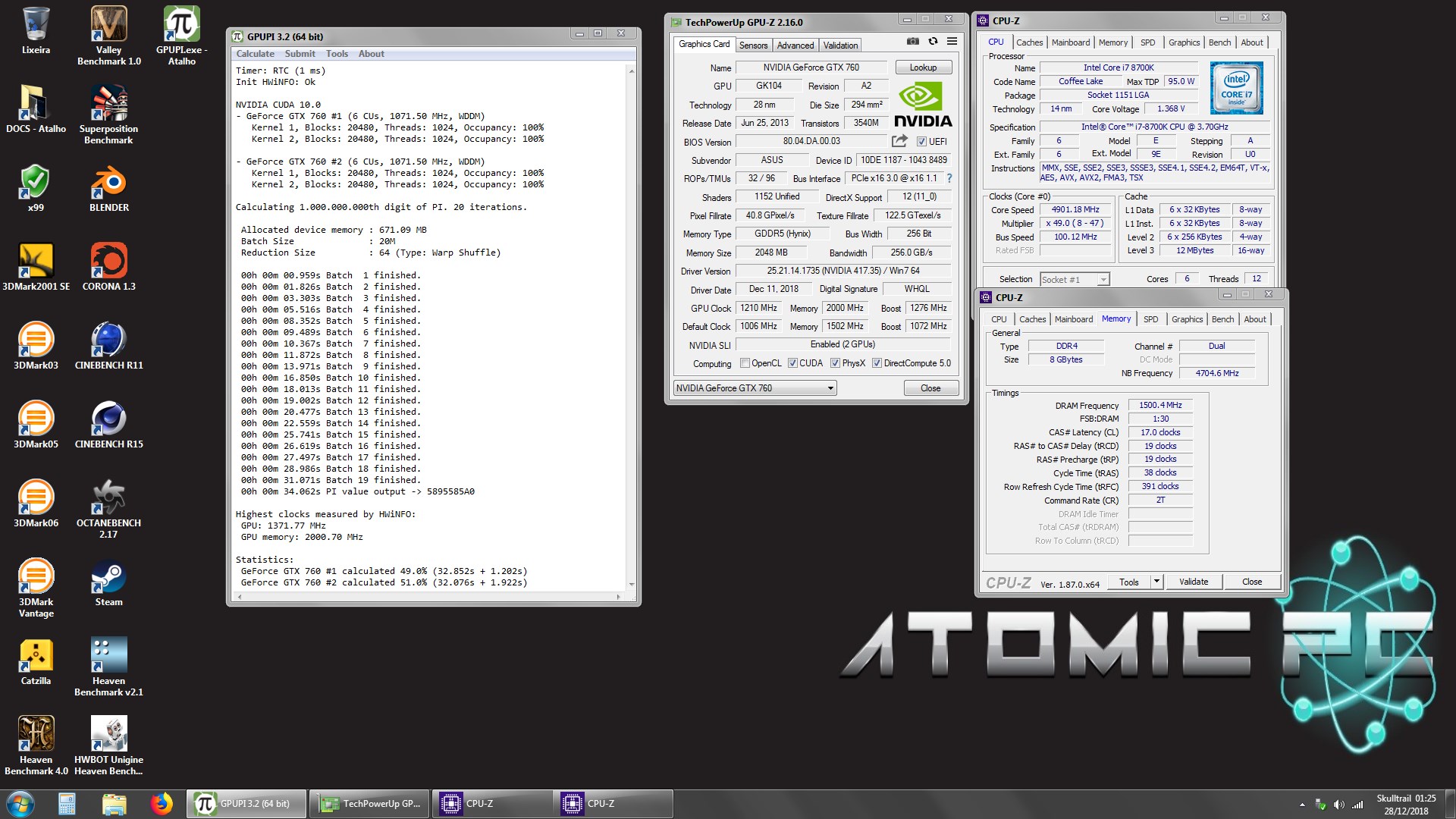Launch CINEBENCH R15 shortcut
This screenshot has width=1456, height=819.
coord(108,425)
